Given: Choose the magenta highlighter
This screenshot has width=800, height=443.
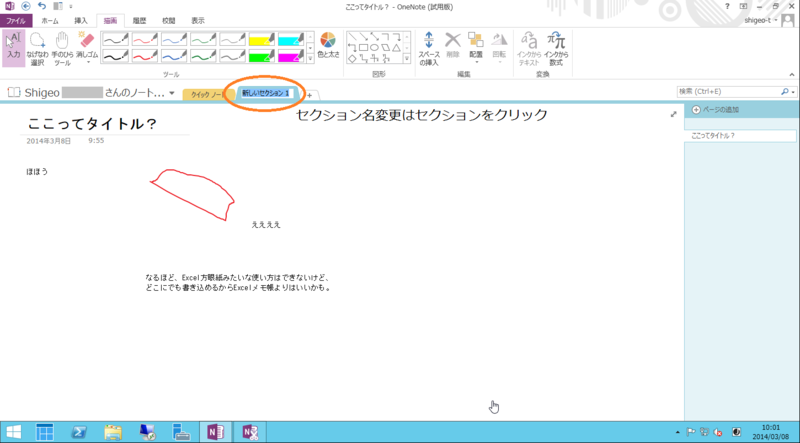Looking at the screenshot, I should pyautogui.click(x=291, y=55).
